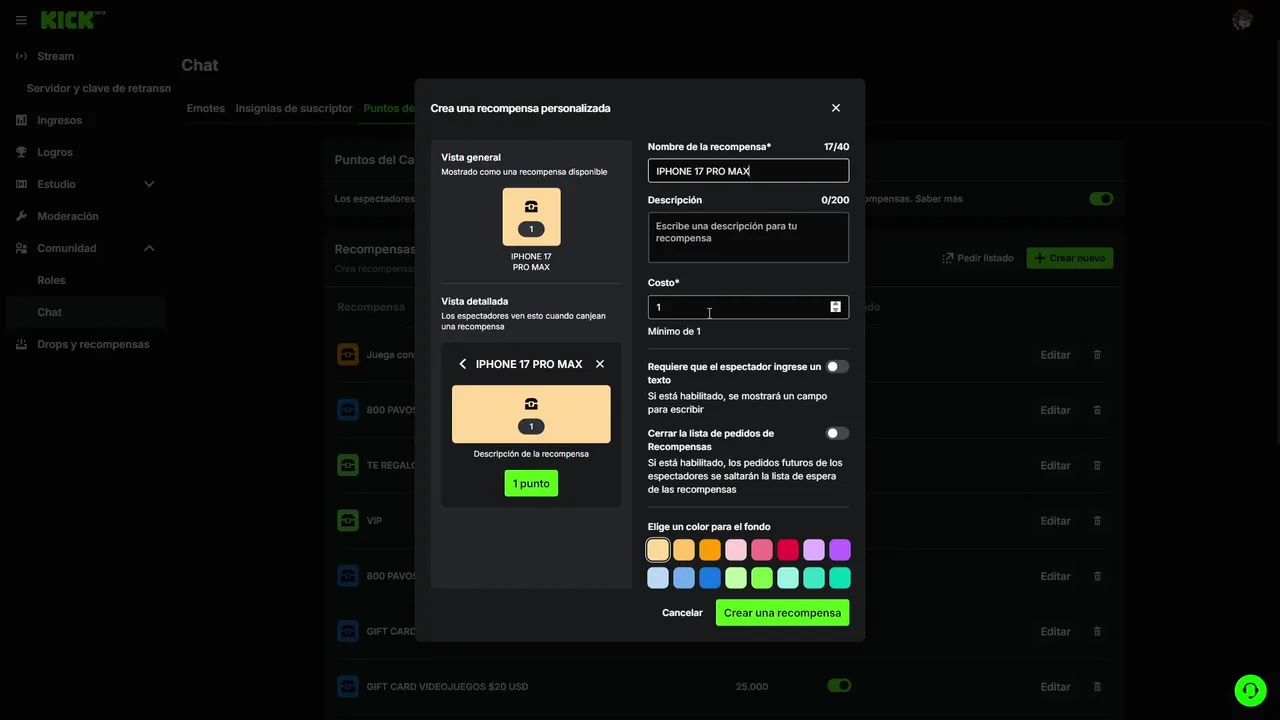Delete the TE REGALO reward row
Viewport: 1280px width, 720px height.
tap(1097, 465)
